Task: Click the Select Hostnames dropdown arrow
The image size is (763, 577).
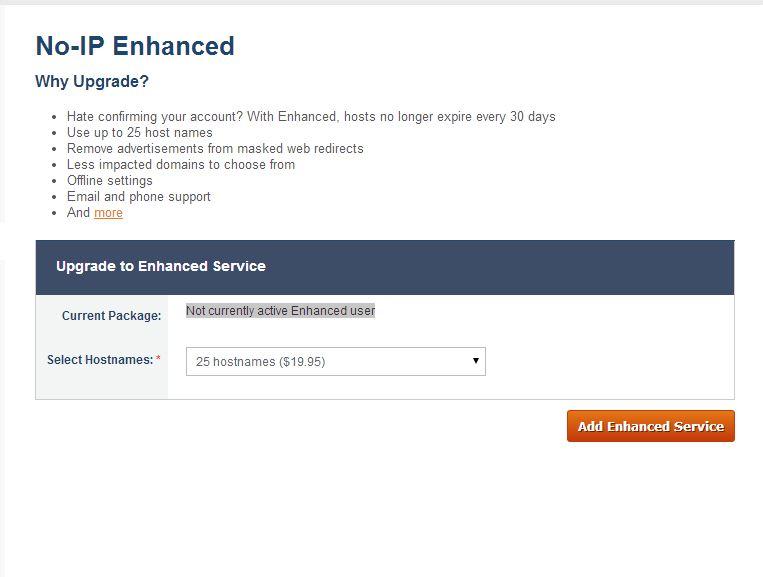Action: 476,361
